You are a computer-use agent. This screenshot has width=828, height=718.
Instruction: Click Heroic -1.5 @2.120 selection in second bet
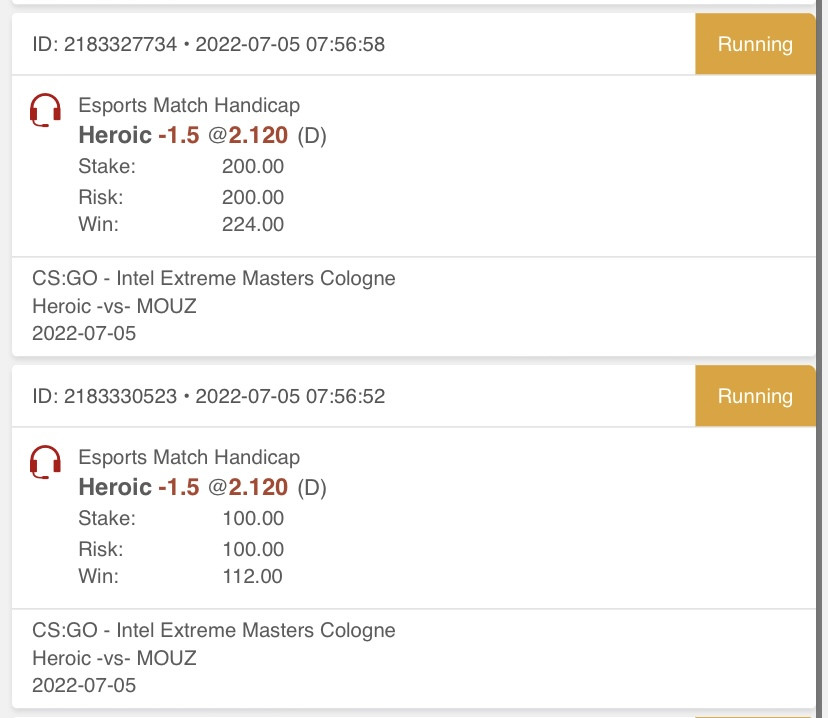coord(202,487)
